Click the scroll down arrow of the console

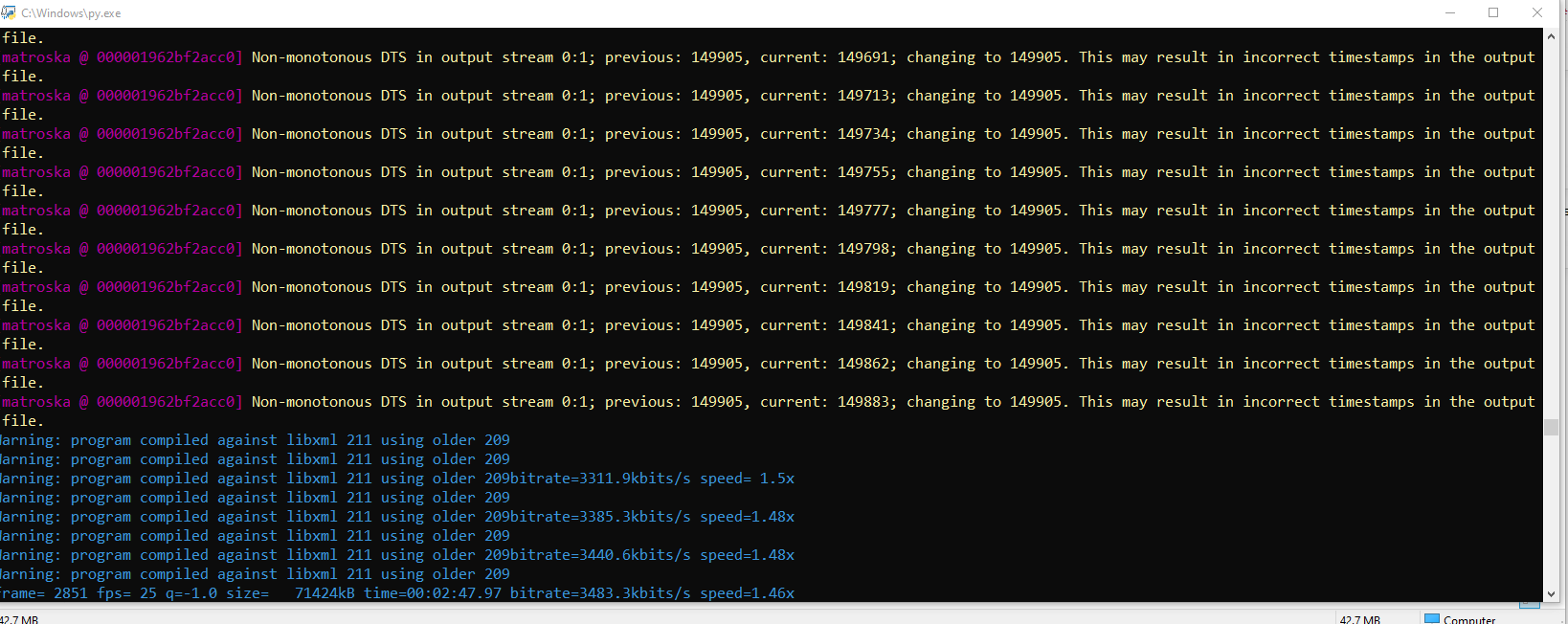pos(1551,593)
